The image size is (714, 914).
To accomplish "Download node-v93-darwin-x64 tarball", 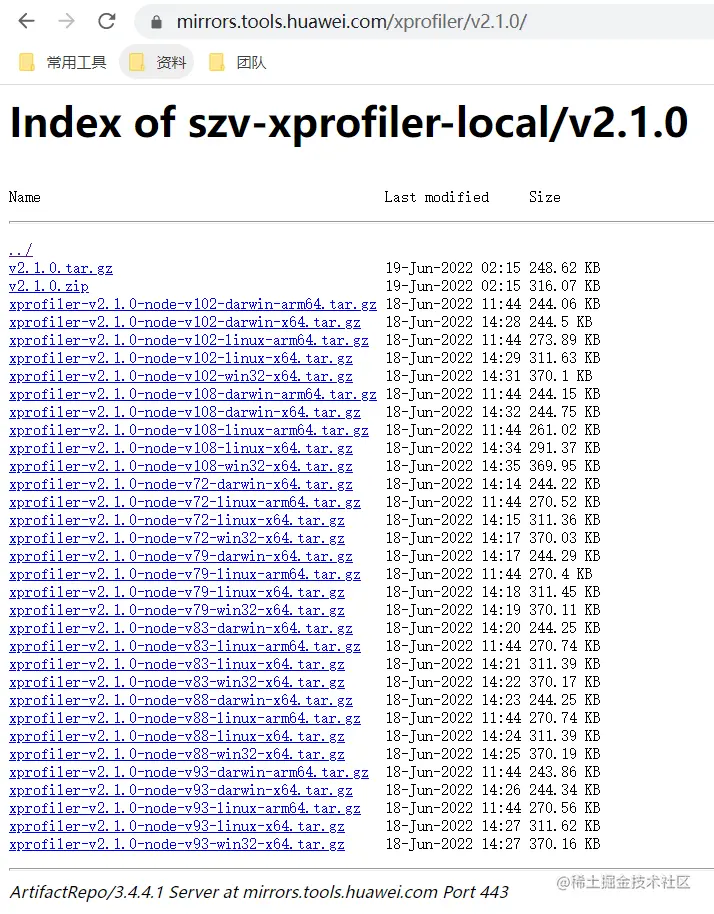I will [181, 790].
